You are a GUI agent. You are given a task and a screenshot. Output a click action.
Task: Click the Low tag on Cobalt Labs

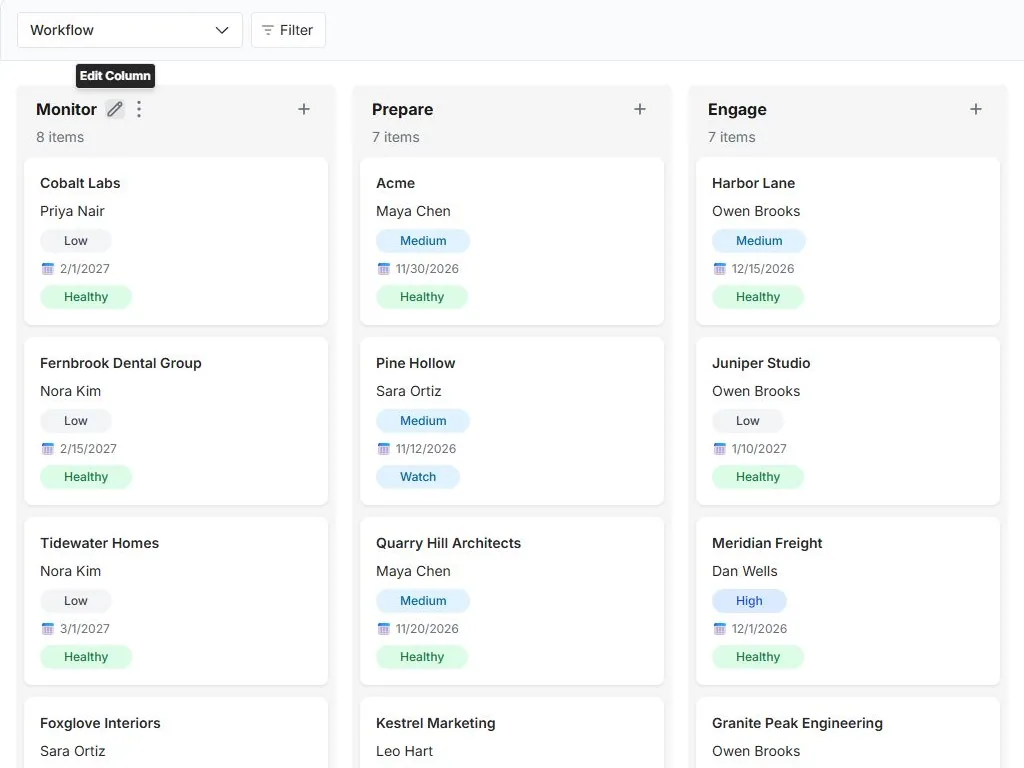point(76,240)
